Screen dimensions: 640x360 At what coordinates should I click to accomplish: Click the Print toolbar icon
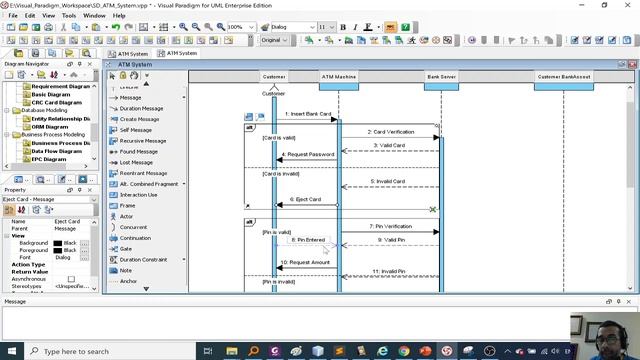click(x=48, y=27)
